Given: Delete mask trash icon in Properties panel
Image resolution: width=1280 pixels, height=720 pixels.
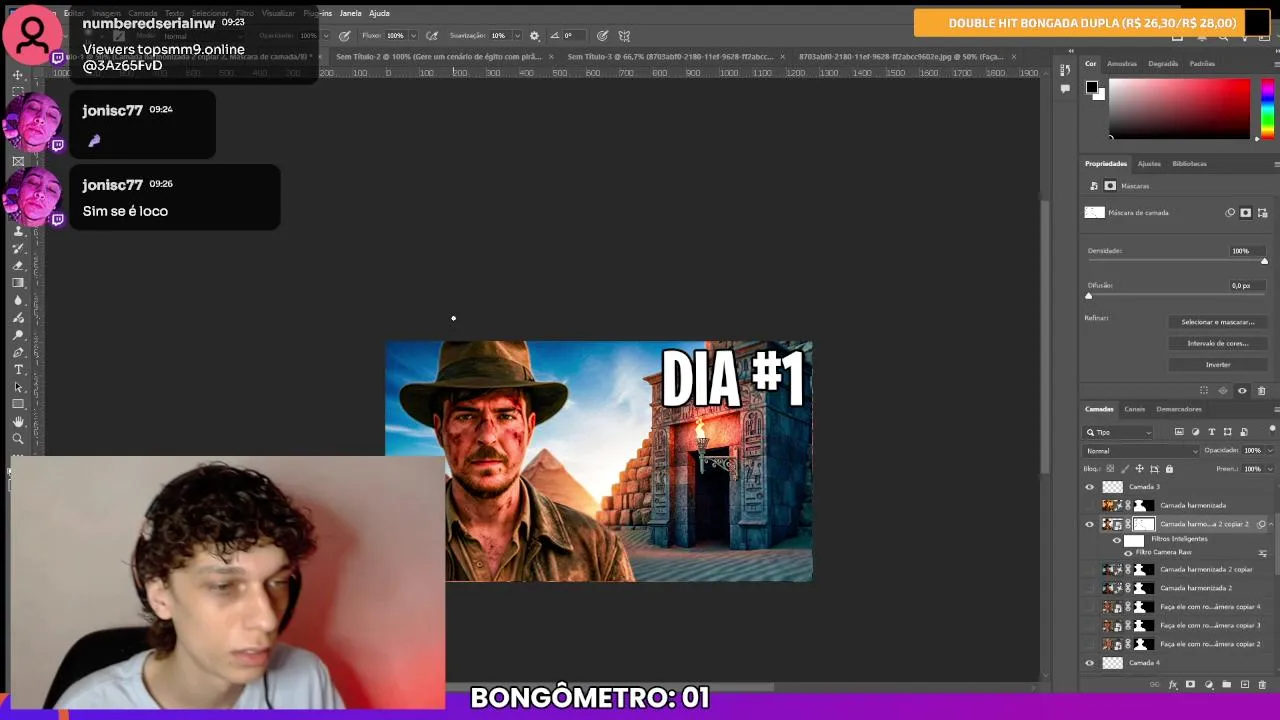Looking at the screenshot, I should (x=1261, y=390).
